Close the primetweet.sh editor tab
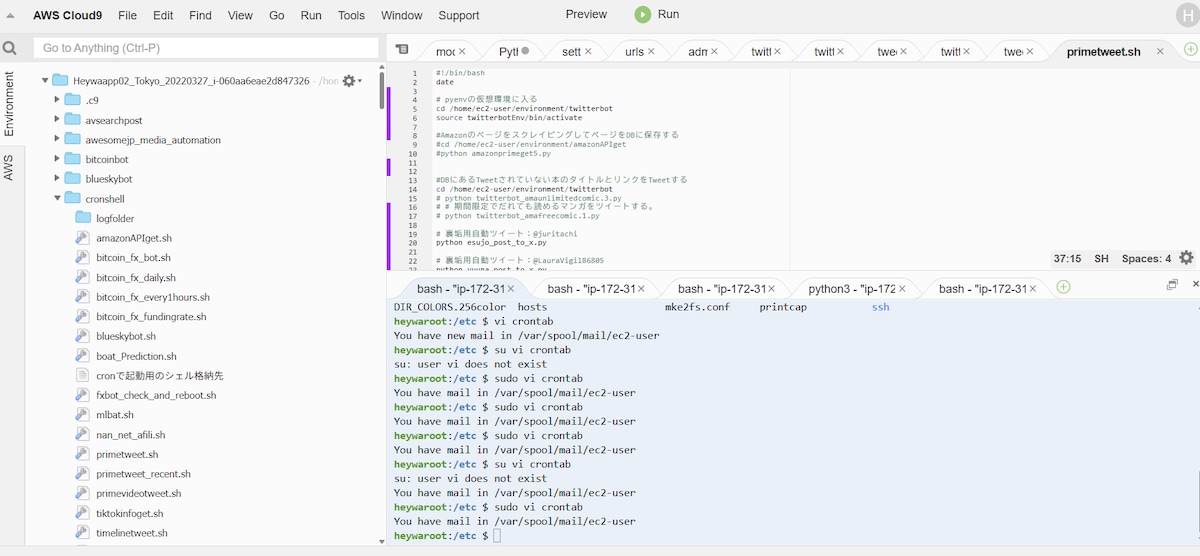Viewport: 1200px width, 556px height. 1160,51
